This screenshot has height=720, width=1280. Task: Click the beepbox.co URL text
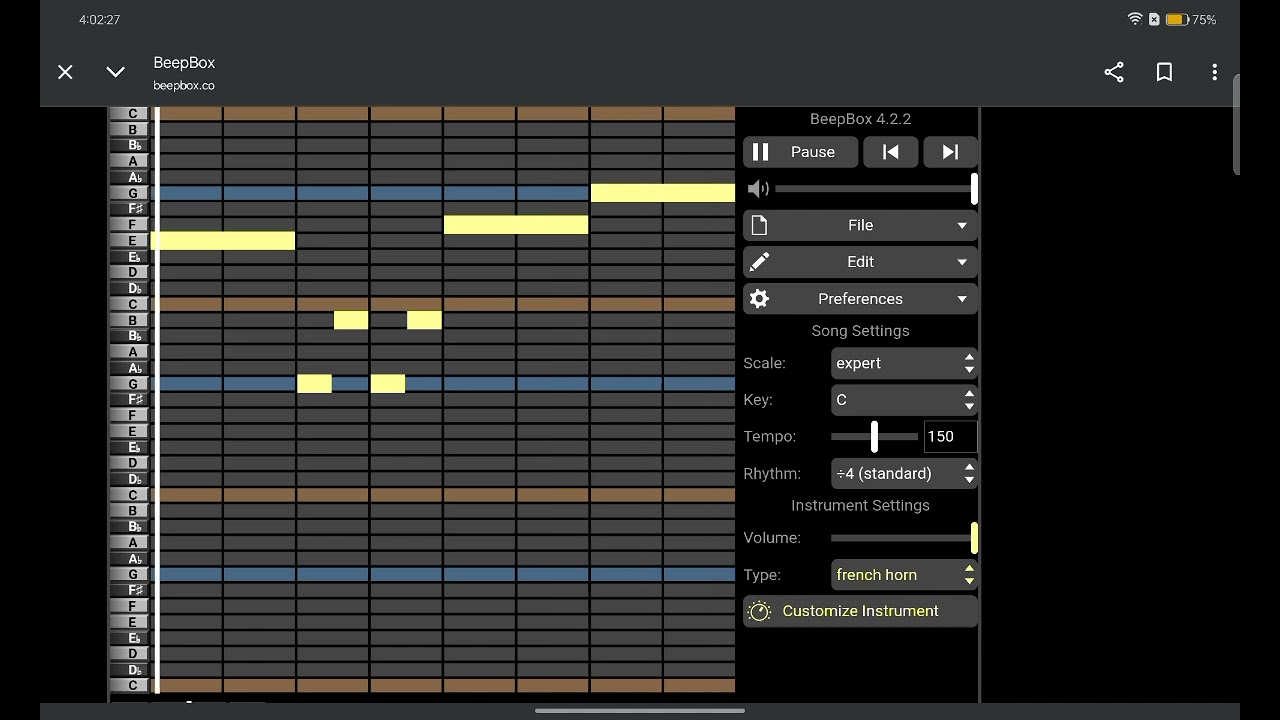184,86
